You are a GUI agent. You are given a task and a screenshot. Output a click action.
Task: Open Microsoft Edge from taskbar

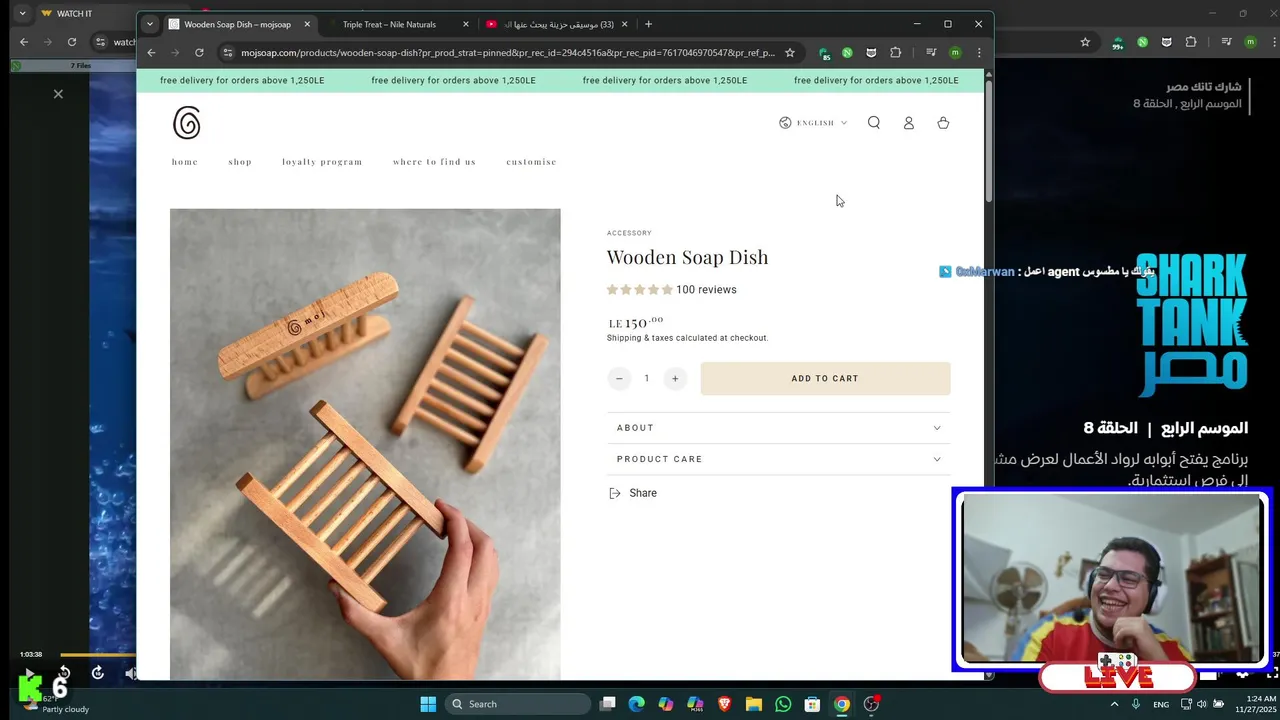click(637, 704)
